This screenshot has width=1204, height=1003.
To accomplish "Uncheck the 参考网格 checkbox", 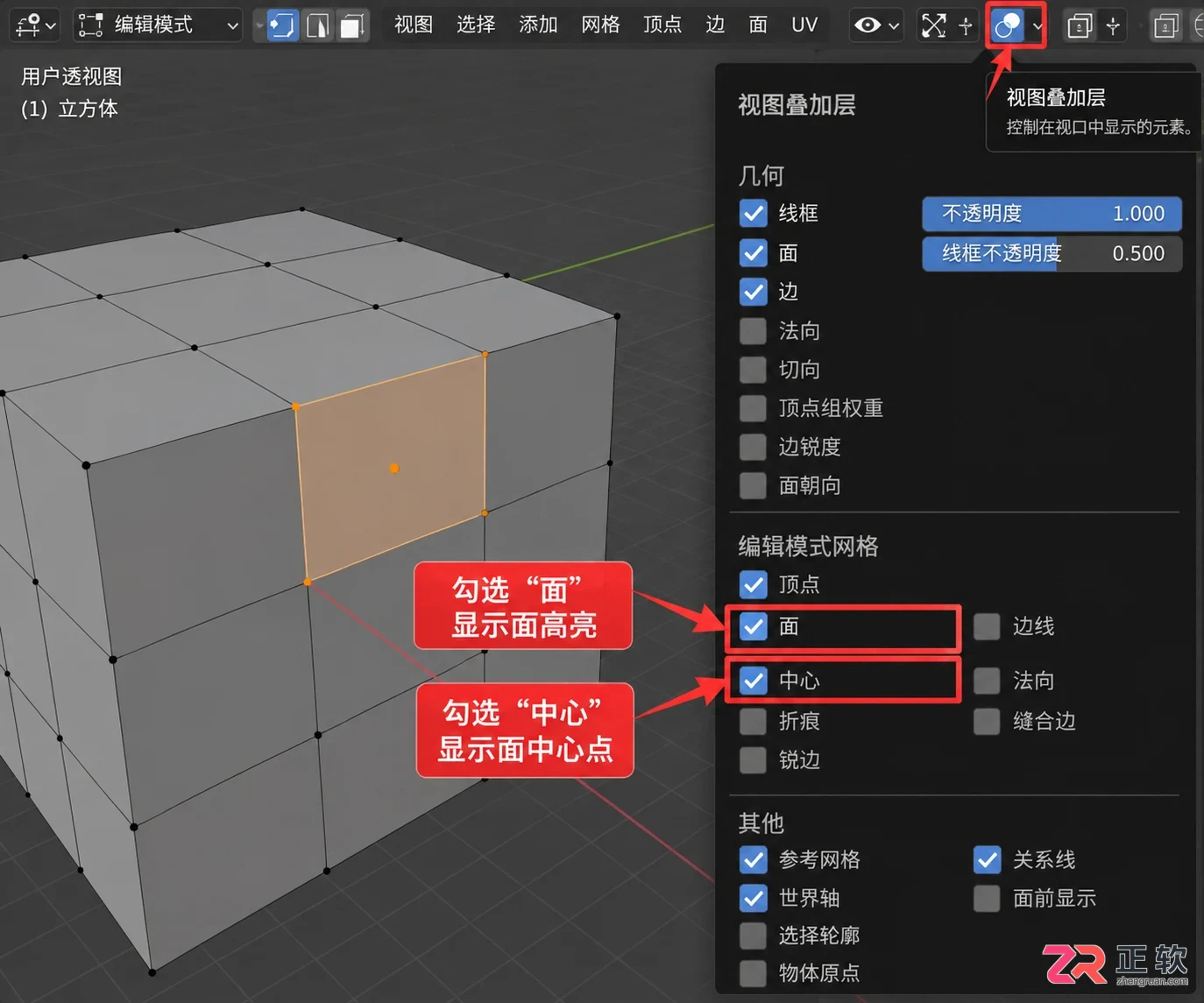I will [754, 859].
